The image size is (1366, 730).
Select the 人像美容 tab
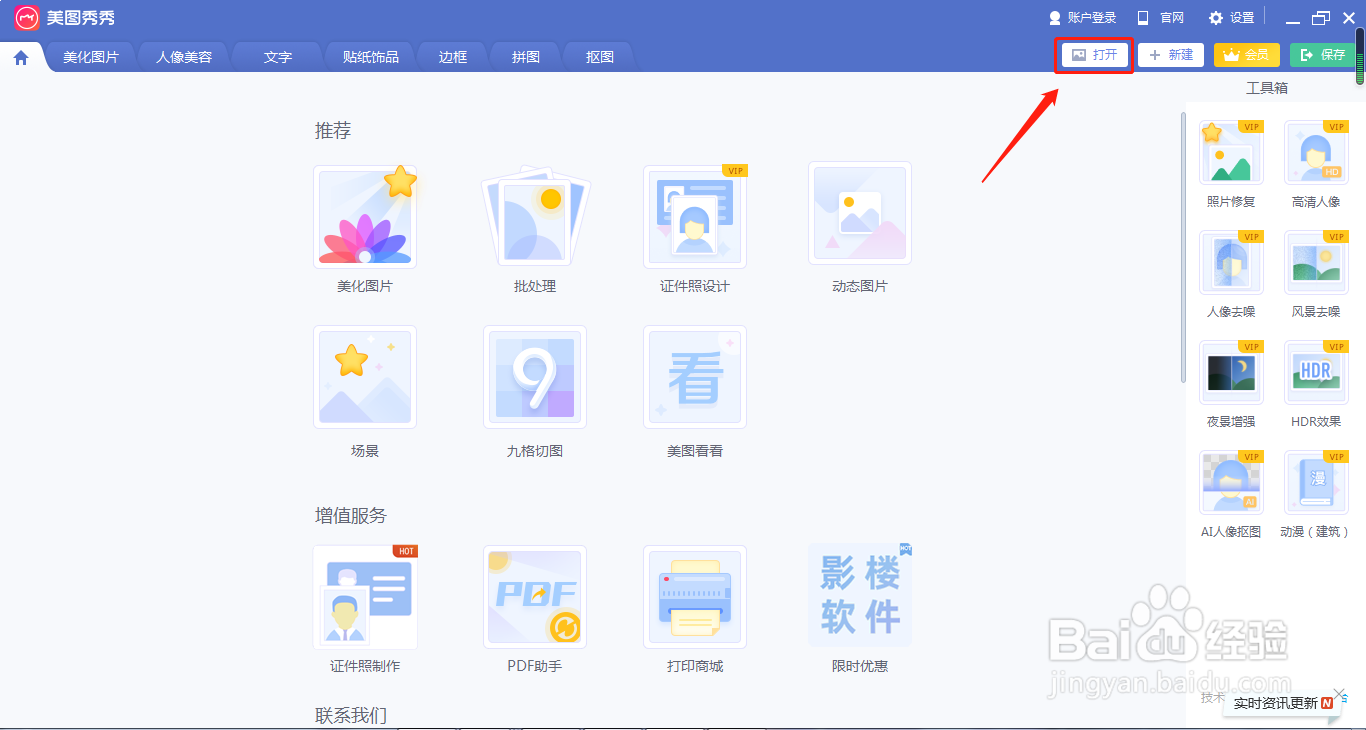point(184,57)
